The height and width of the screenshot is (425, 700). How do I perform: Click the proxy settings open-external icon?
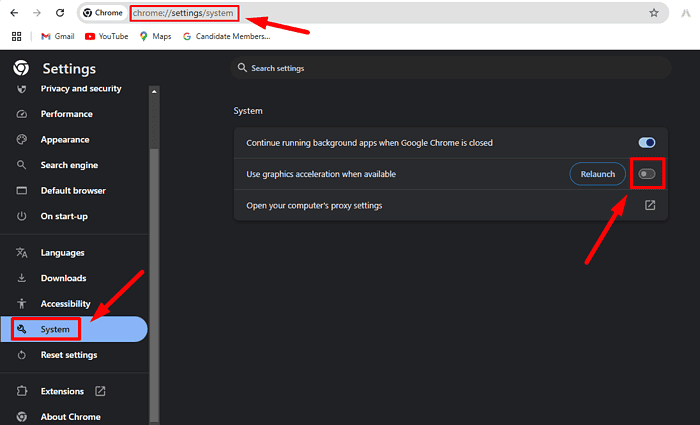649,205
